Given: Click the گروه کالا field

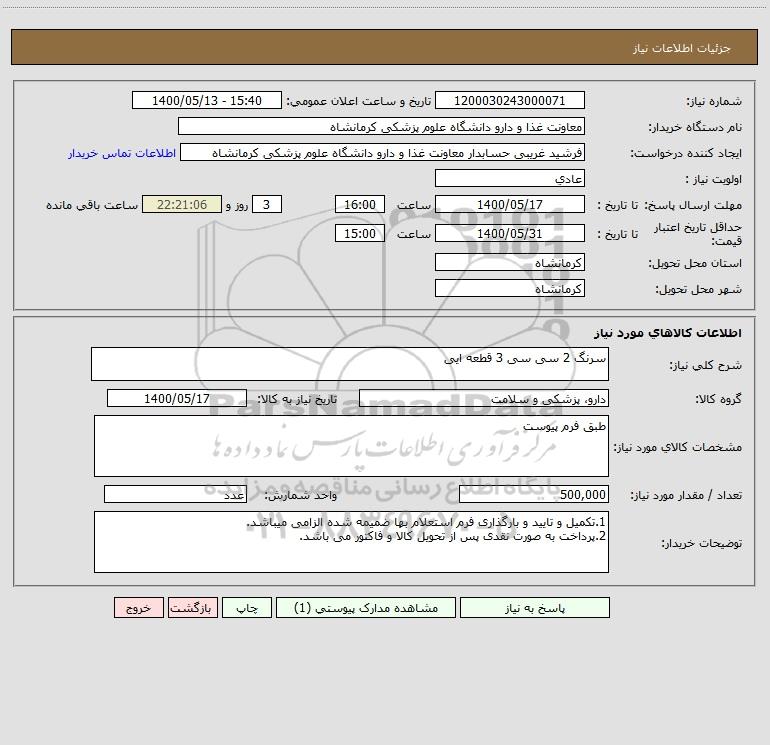Looking at the screenshot, I should coord(484,398).
